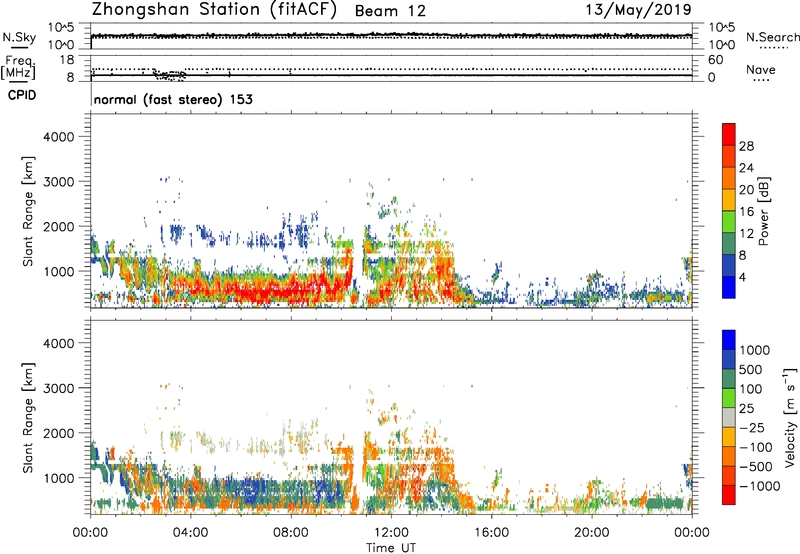Click the 'Power [dB]' colorbar label

pos(763,211)
